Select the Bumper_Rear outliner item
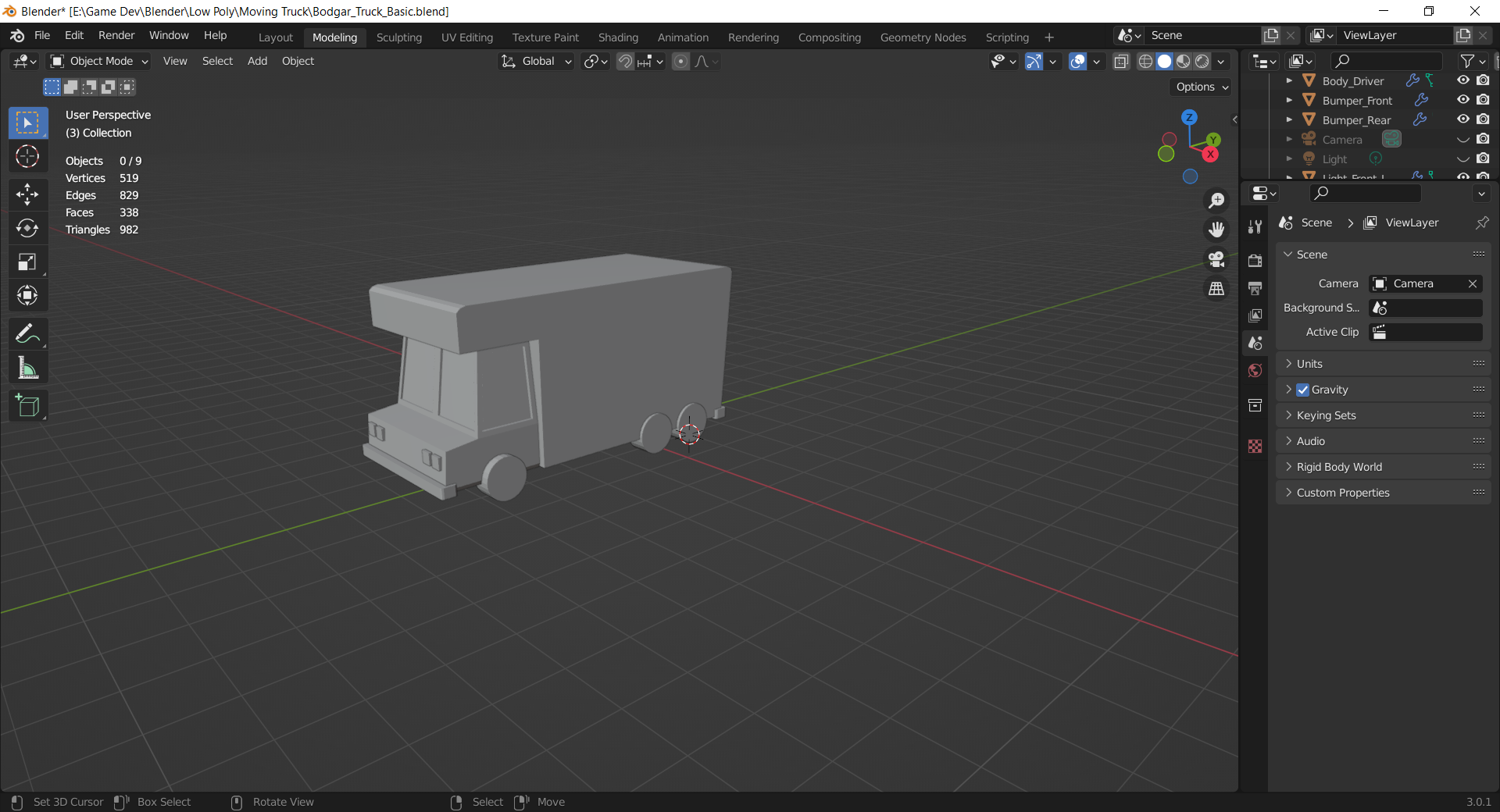The image size is (1500, 812). tap(1356, 120)
